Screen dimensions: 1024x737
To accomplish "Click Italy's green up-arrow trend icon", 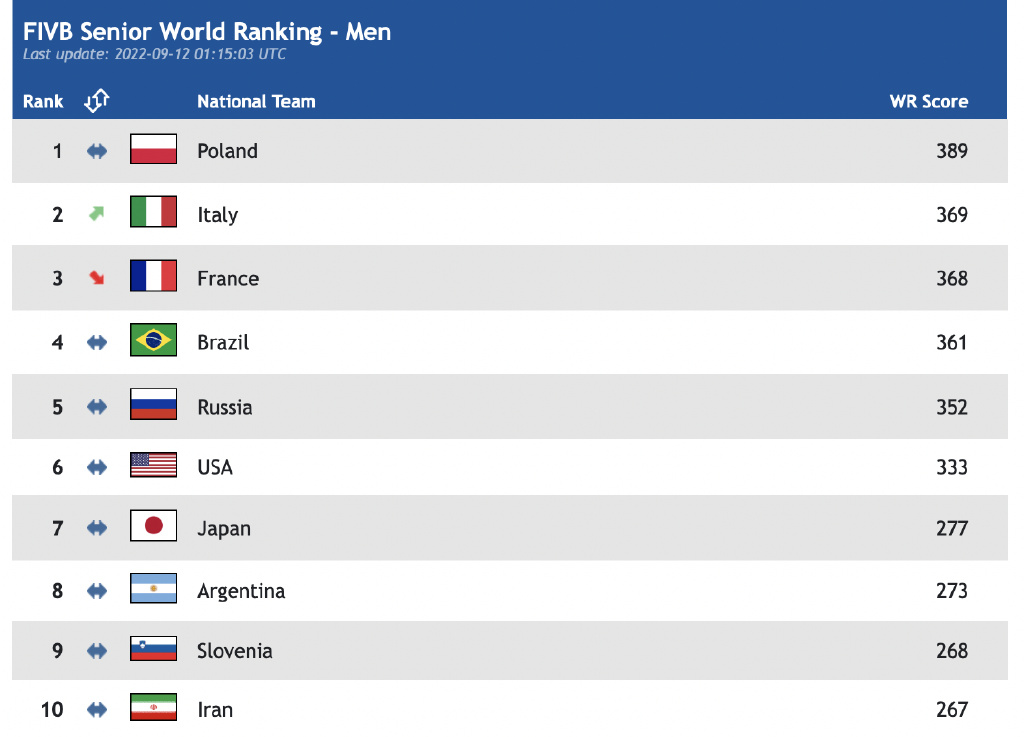I will tap(96, 214).
